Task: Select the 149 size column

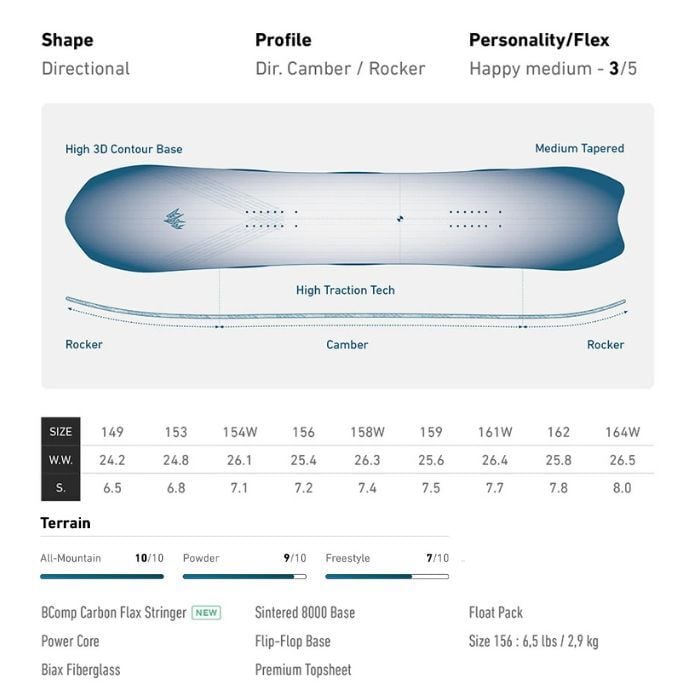Action: click(x=112, y=432)
